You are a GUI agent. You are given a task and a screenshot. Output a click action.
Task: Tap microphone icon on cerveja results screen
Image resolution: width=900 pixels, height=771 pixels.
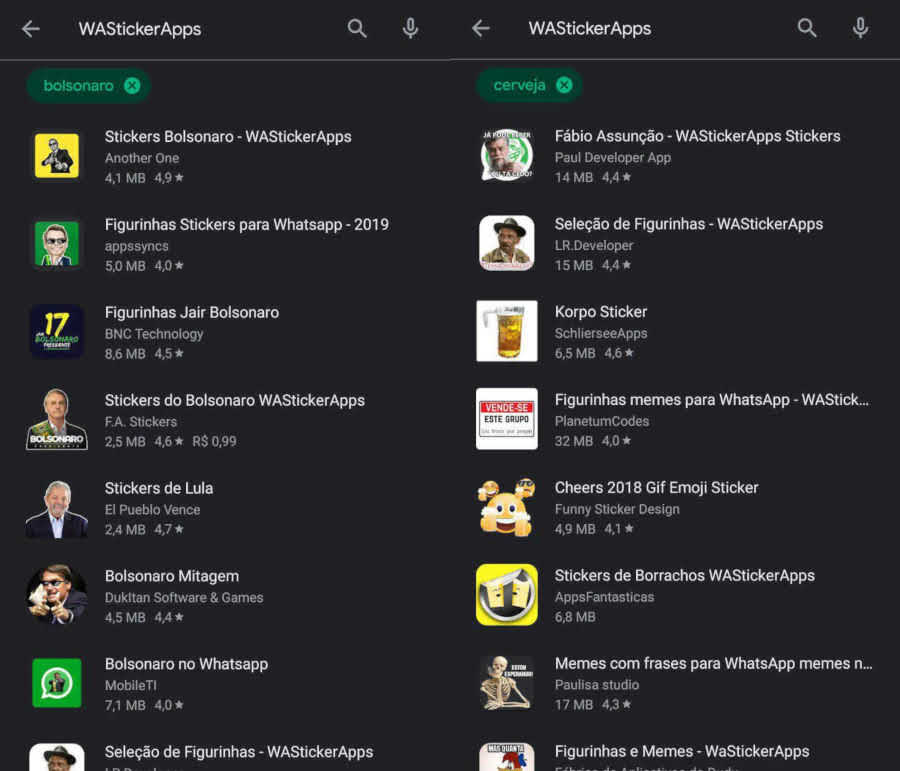click(x=860, y=28)
